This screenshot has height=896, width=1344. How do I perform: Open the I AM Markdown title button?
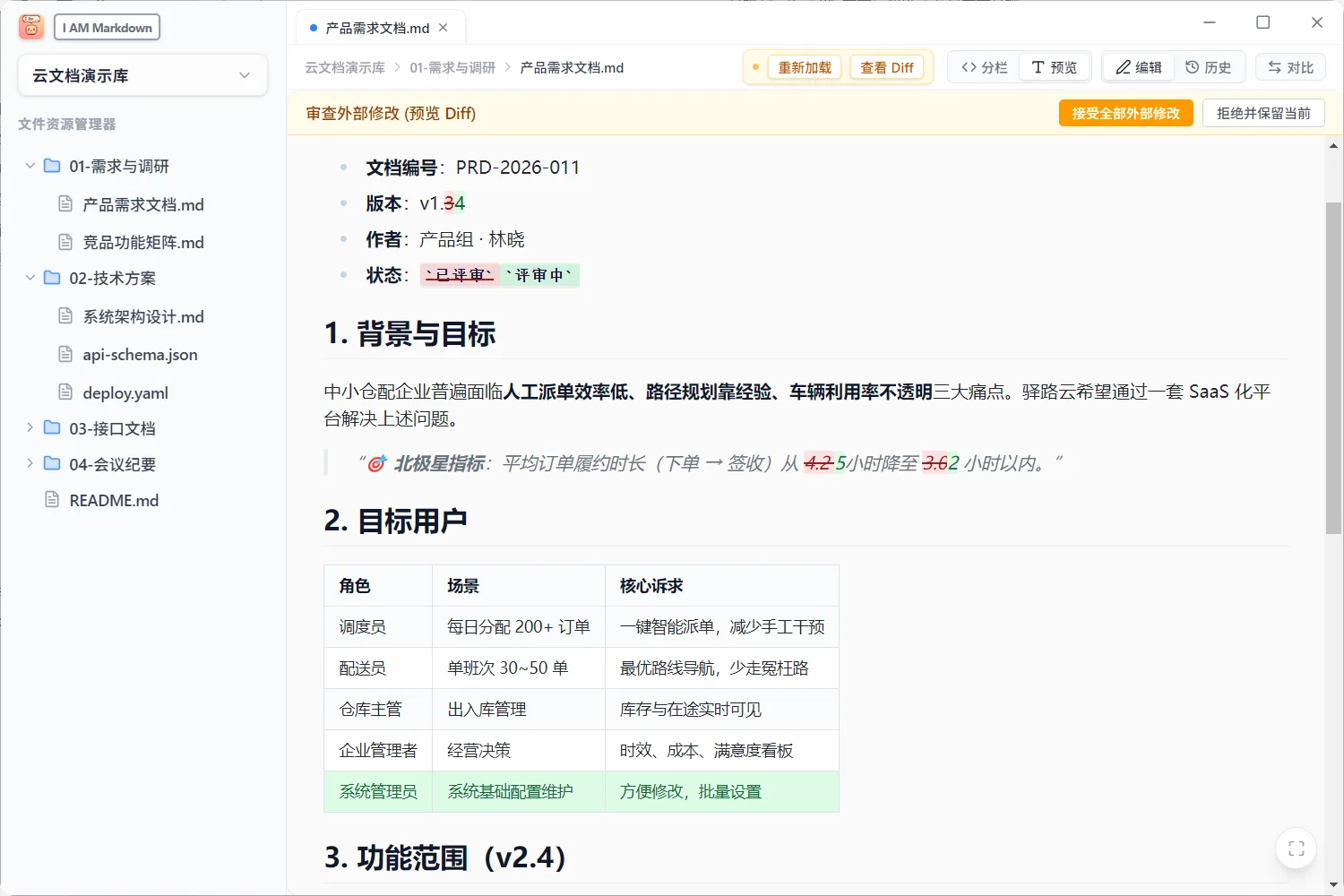108,28
